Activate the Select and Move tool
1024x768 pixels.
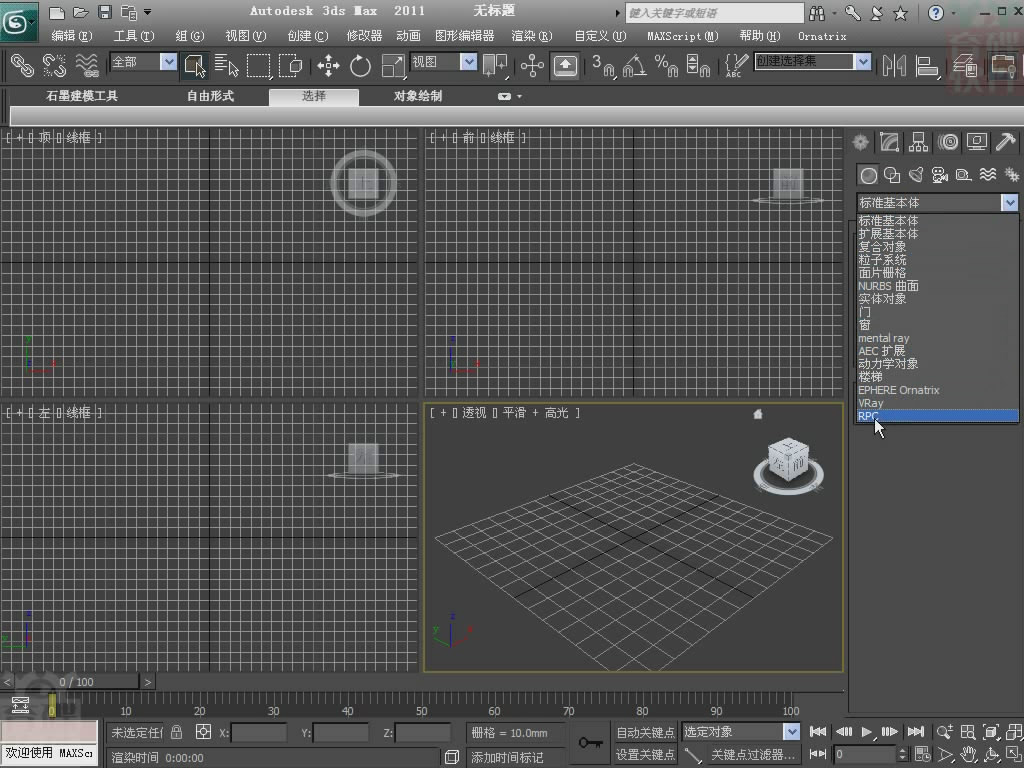coord(328,65)
